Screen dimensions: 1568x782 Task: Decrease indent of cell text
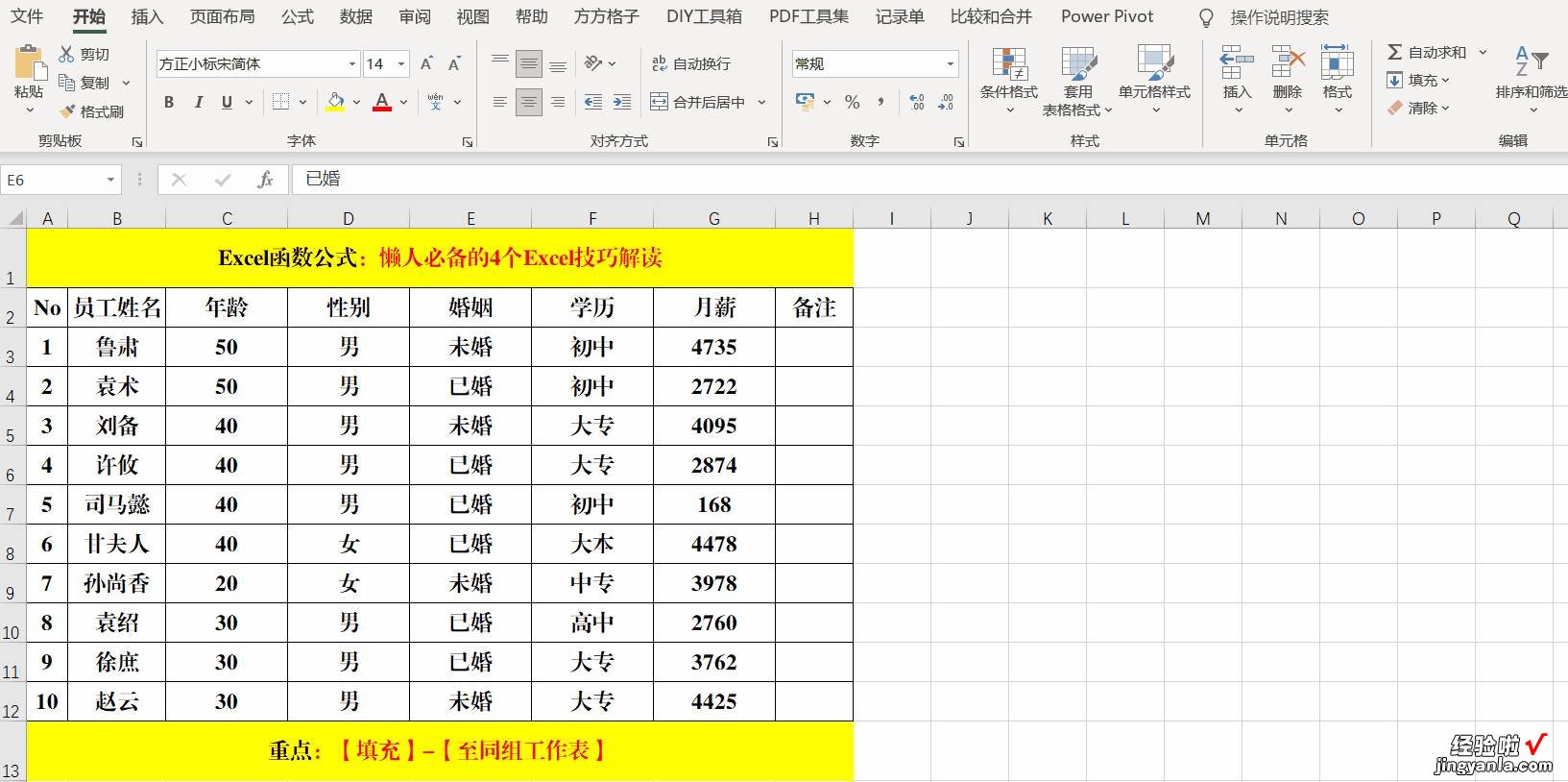pyautogui.click(x=593, y=102)
